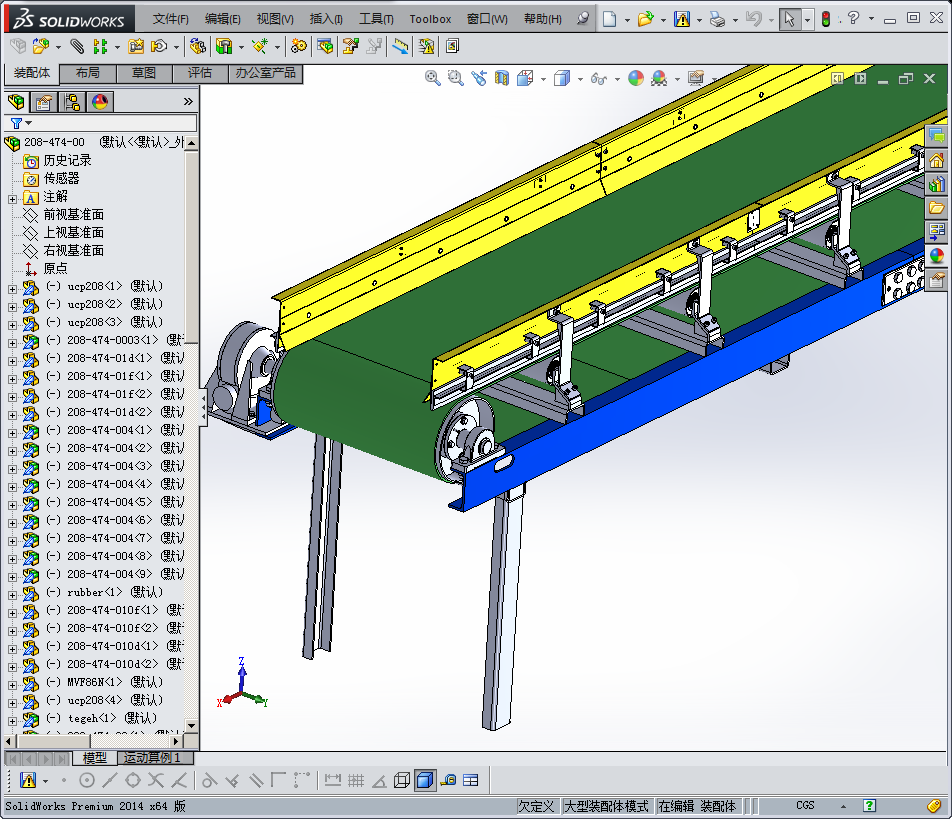Open the 插入 (Insert) menu
The width and height of the screenshot is (952, 819).
coord(326,19)
